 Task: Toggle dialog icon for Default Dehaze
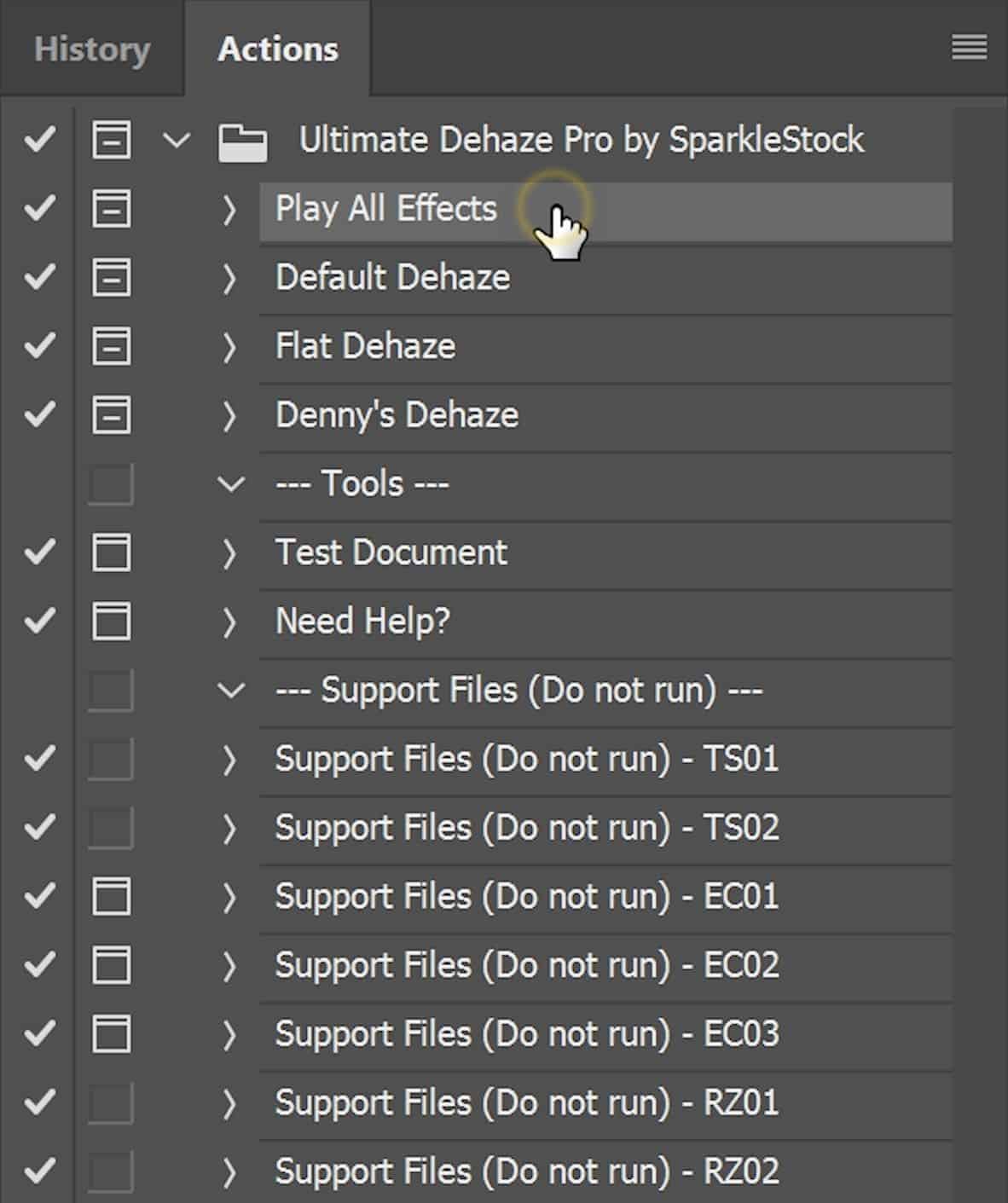tap(112, 278)
